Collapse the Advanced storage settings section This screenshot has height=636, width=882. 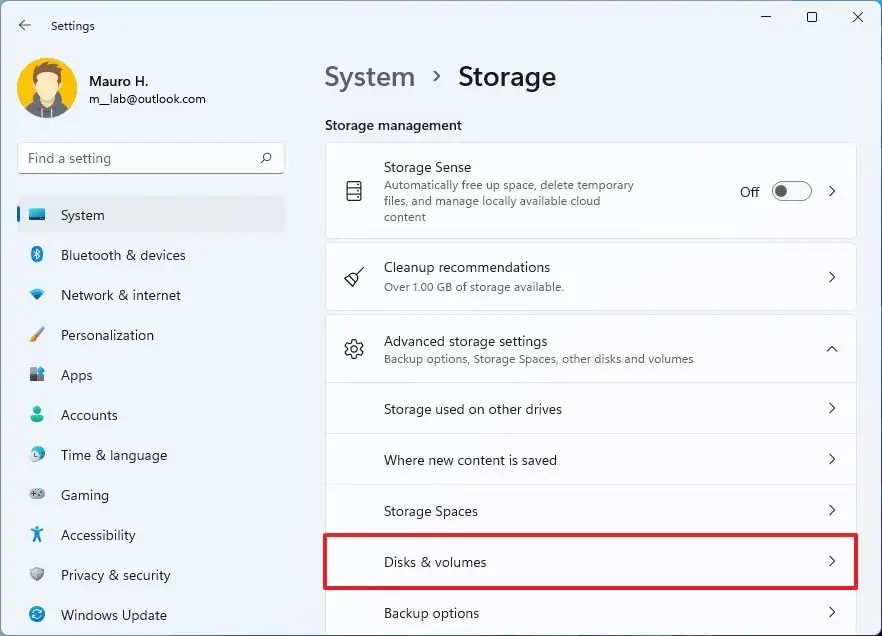coord(833,349)
